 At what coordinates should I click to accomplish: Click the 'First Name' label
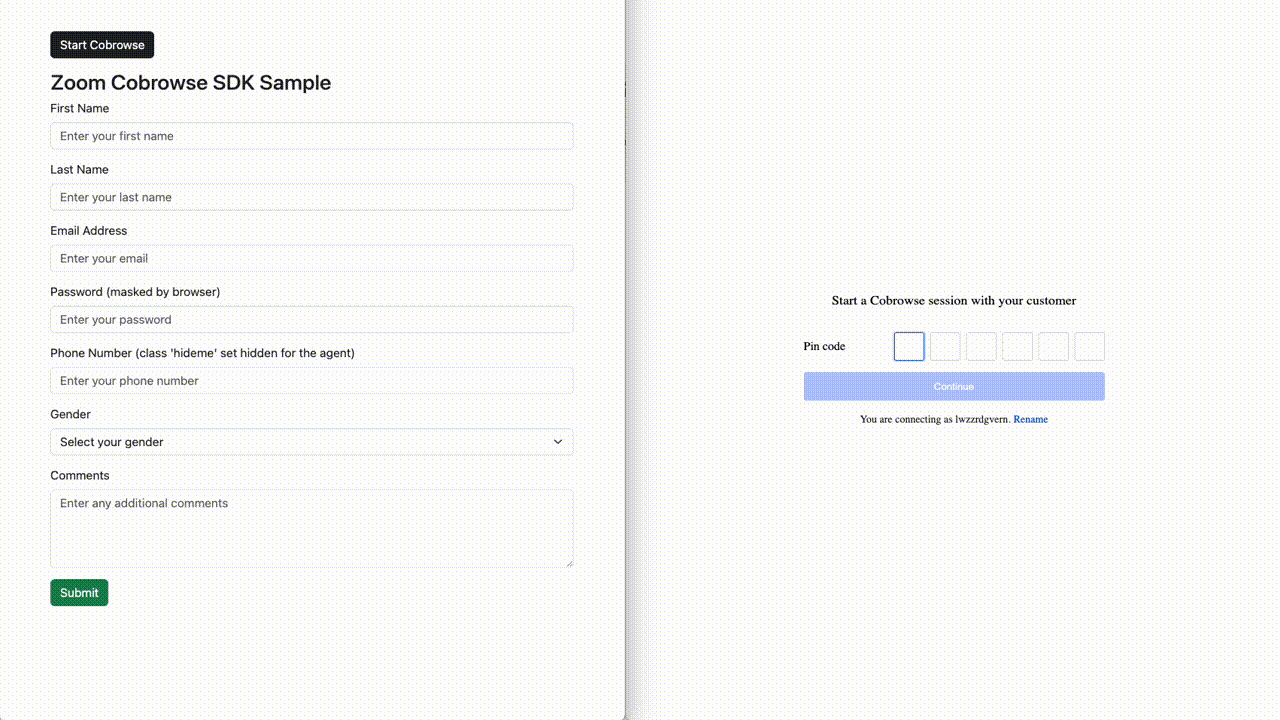(80, 109)
